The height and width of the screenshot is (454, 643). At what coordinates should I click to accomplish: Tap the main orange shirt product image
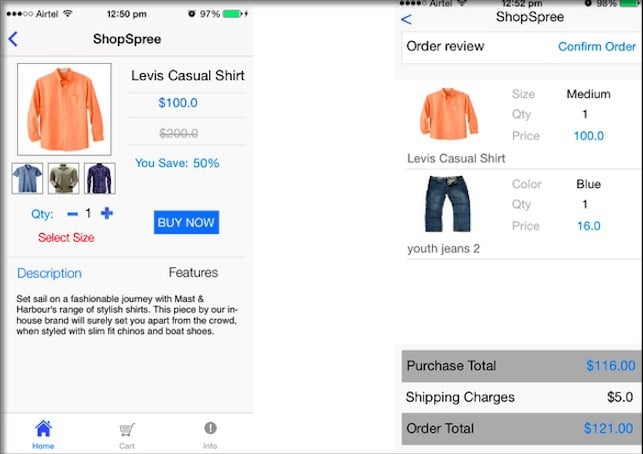click(64, 109)
